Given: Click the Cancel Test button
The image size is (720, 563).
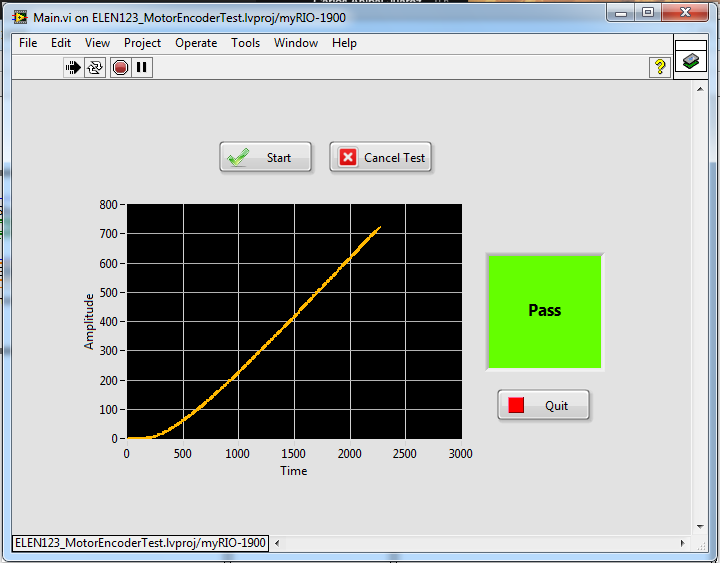Looking at the screenshot, I should pos(381,157).
